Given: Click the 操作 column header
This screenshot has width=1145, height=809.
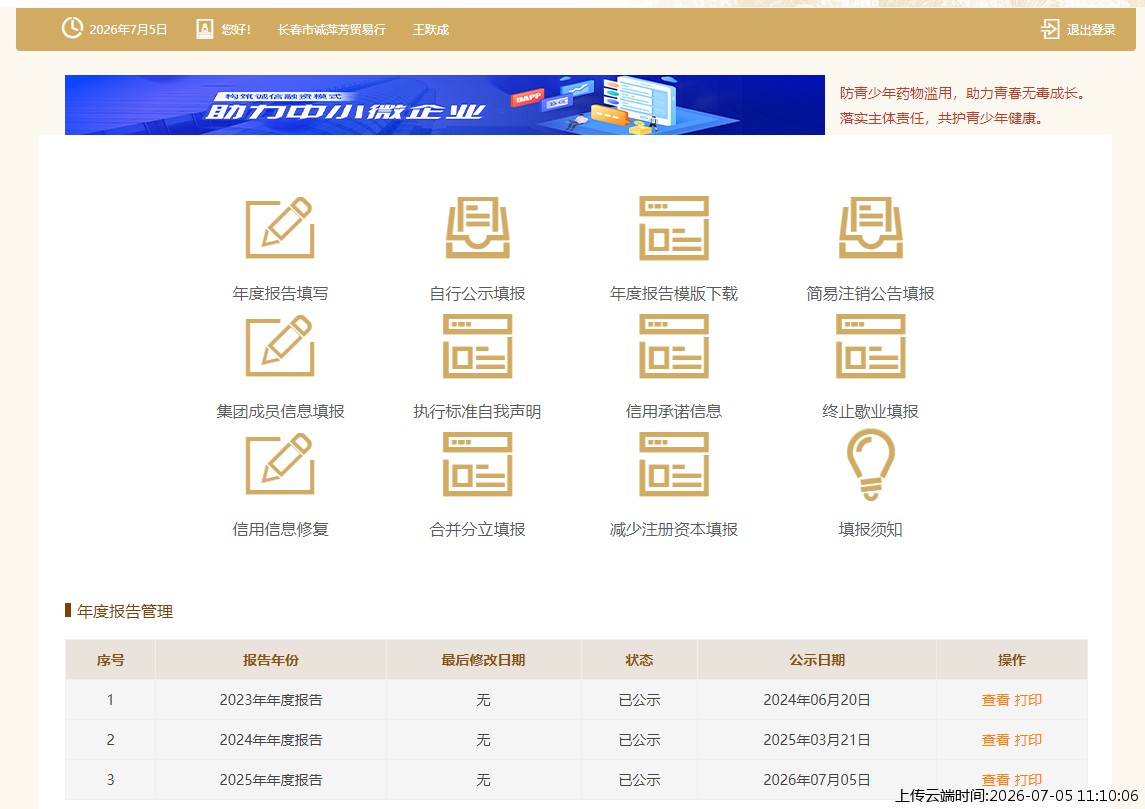Looking at the screenshot, I should [x=1012, y=660].
